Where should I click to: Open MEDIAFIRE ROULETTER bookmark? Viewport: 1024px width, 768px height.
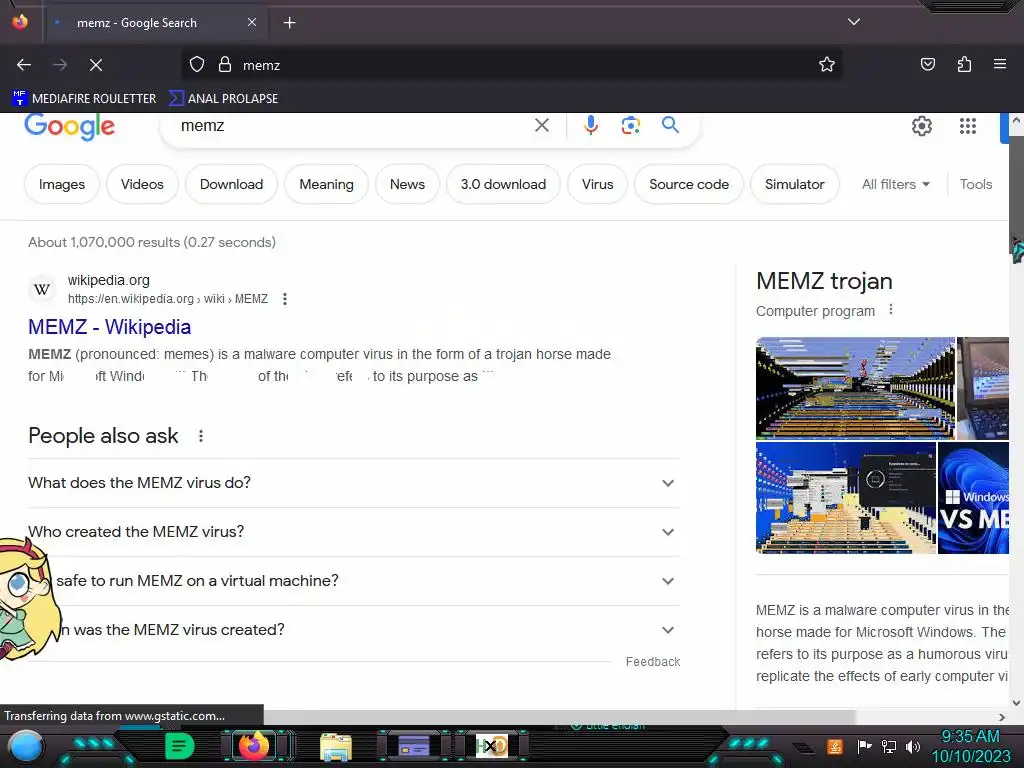[84, 99]
